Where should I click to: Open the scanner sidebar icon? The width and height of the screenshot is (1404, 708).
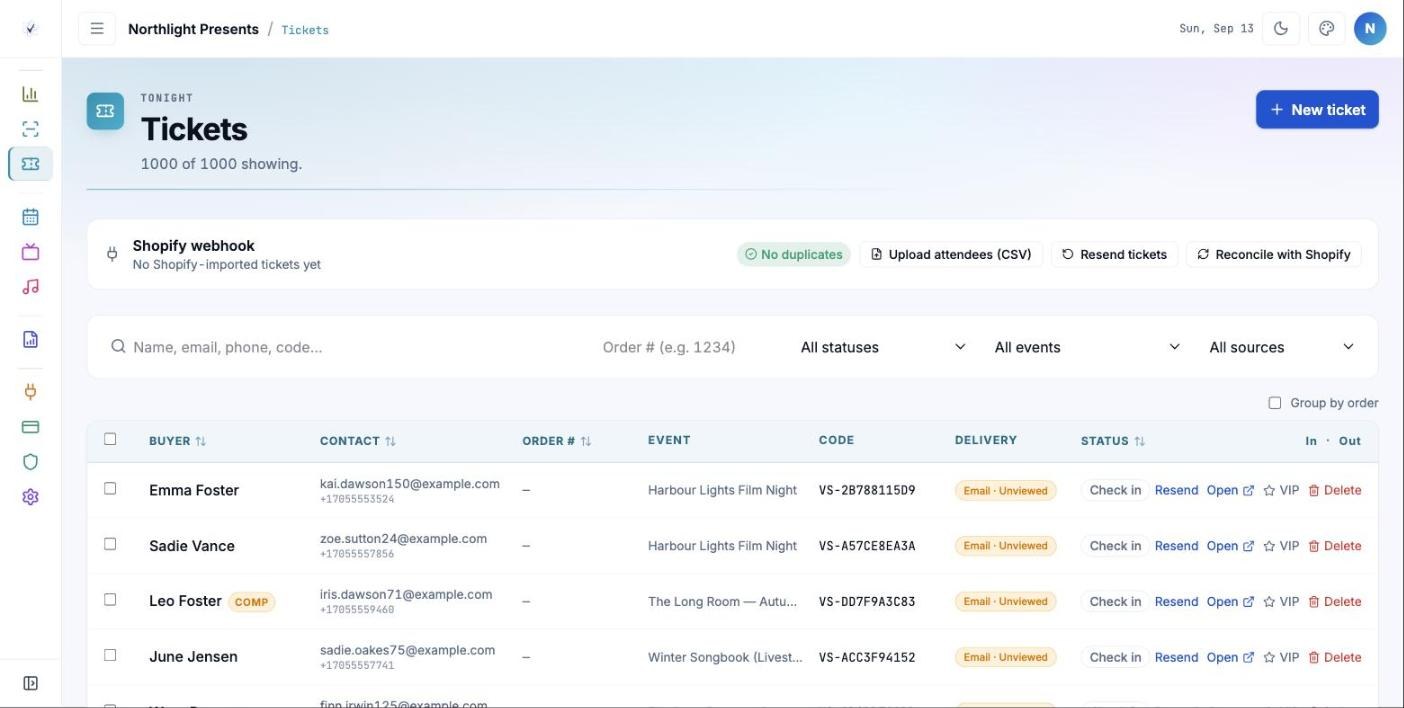pyautogui.click(x=30, y=129)
